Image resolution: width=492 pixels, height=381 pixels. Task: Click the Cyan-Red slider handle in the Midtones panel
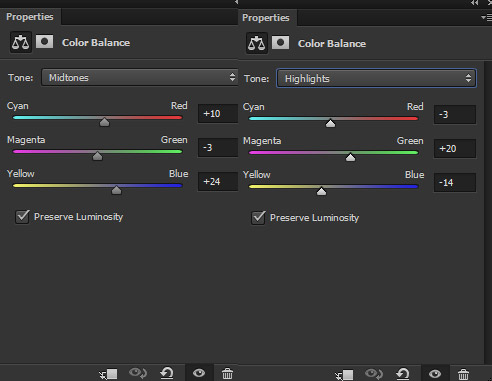[x=104, y=122]
